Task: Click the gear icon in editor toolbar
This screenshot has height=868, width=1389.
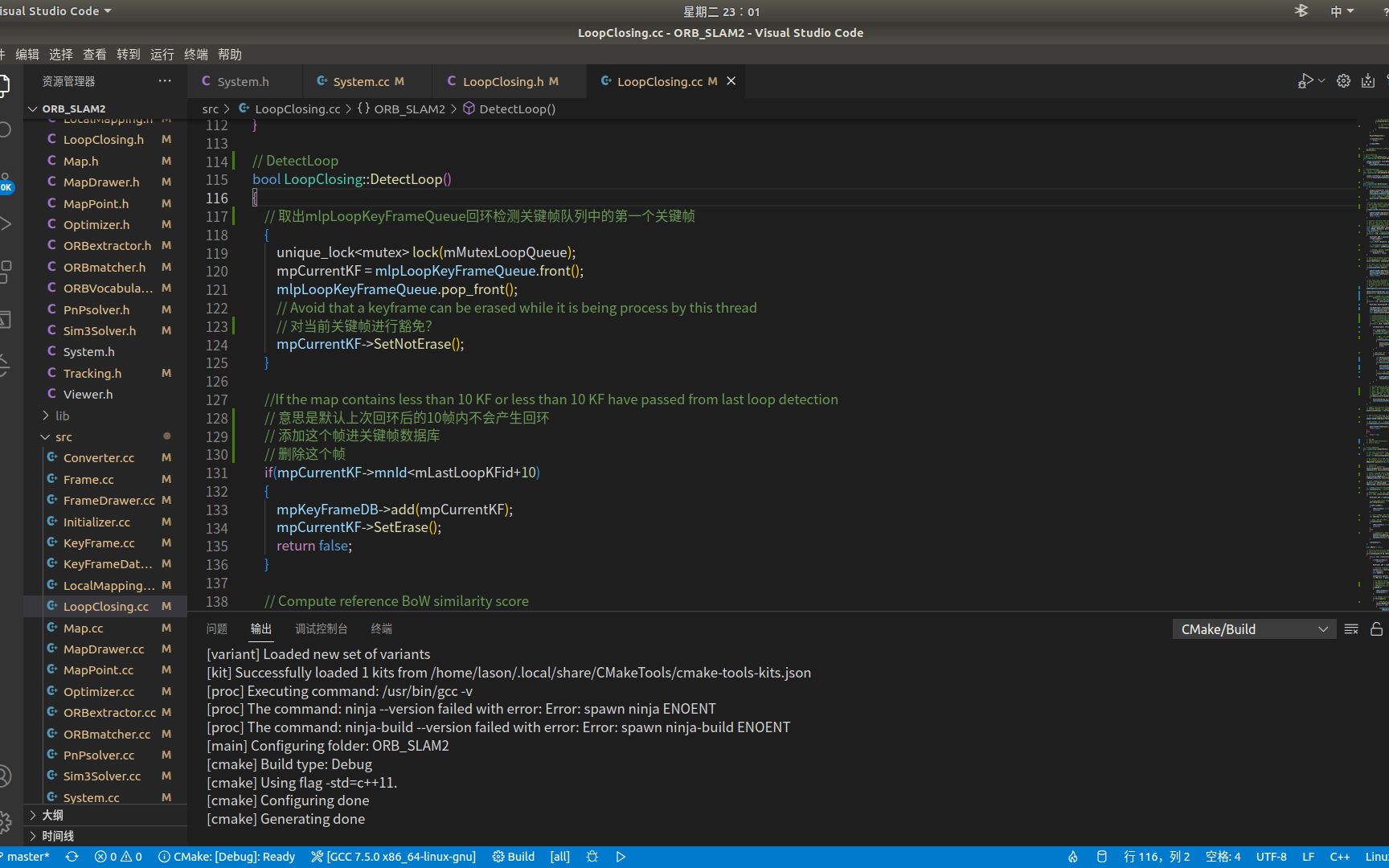Action: pos(1343,81)
